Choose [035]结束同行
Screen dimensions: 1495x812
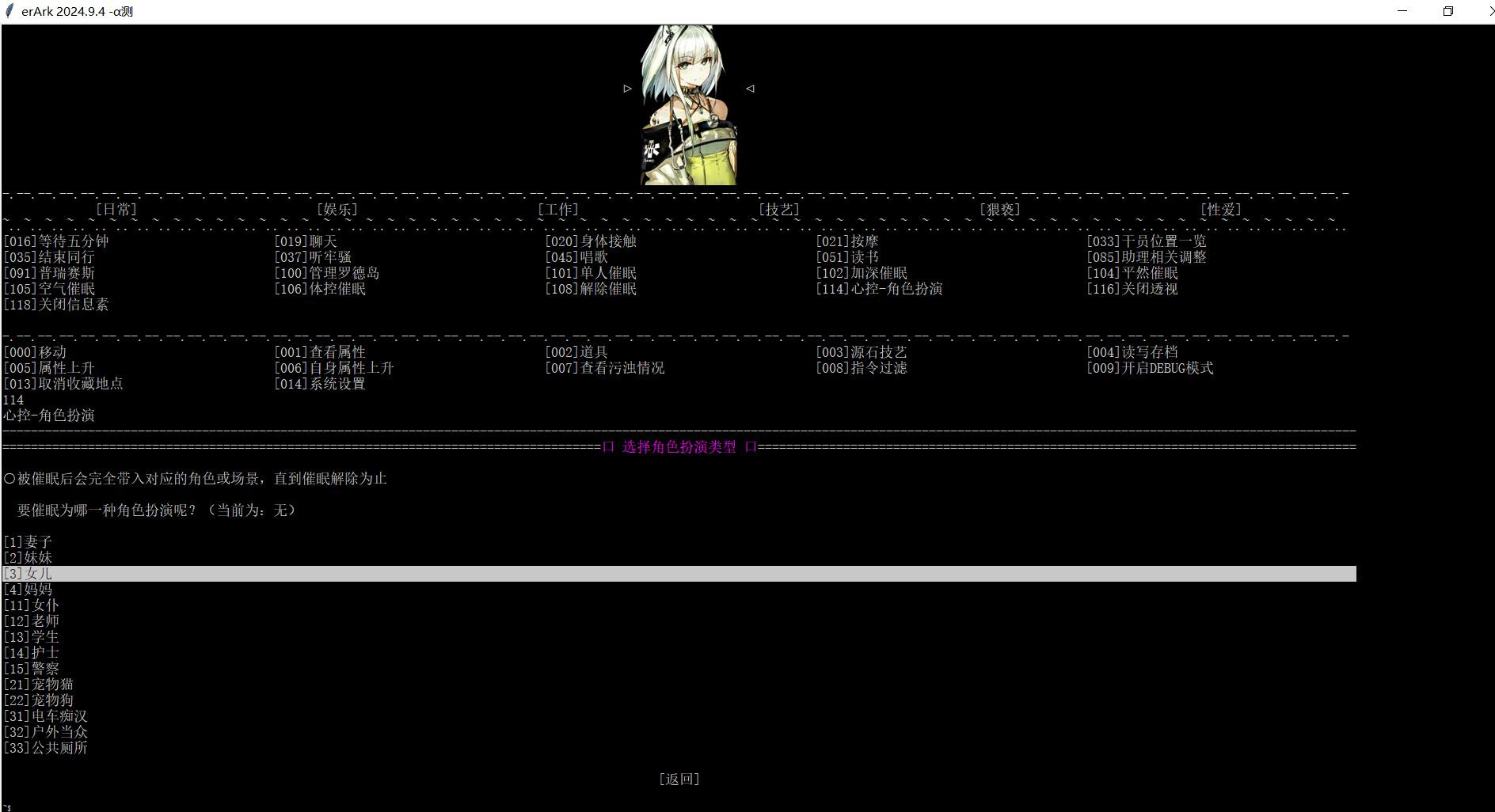click(49, 257)
